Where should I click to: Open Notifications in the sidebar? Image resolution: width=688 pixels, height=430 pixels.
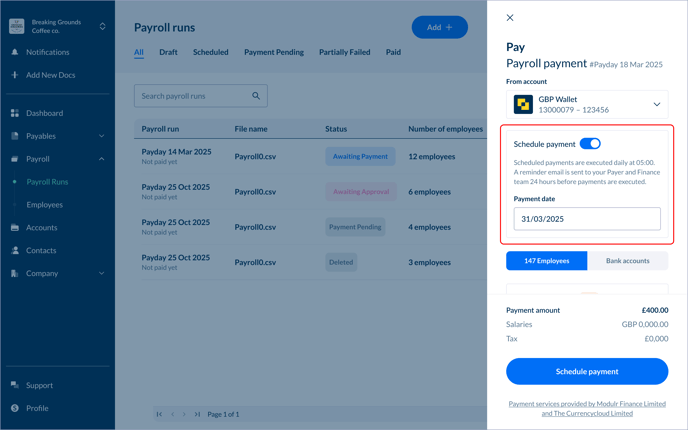[47, 52]
